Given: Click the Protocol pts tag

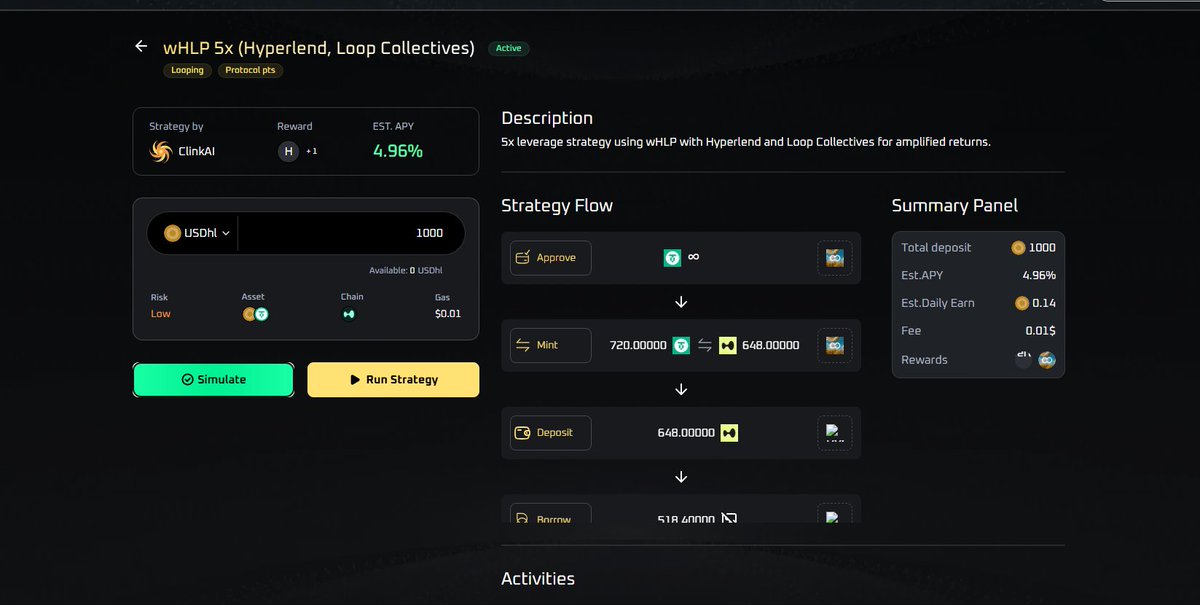Looking at the screenshot, I should [250, 71].
